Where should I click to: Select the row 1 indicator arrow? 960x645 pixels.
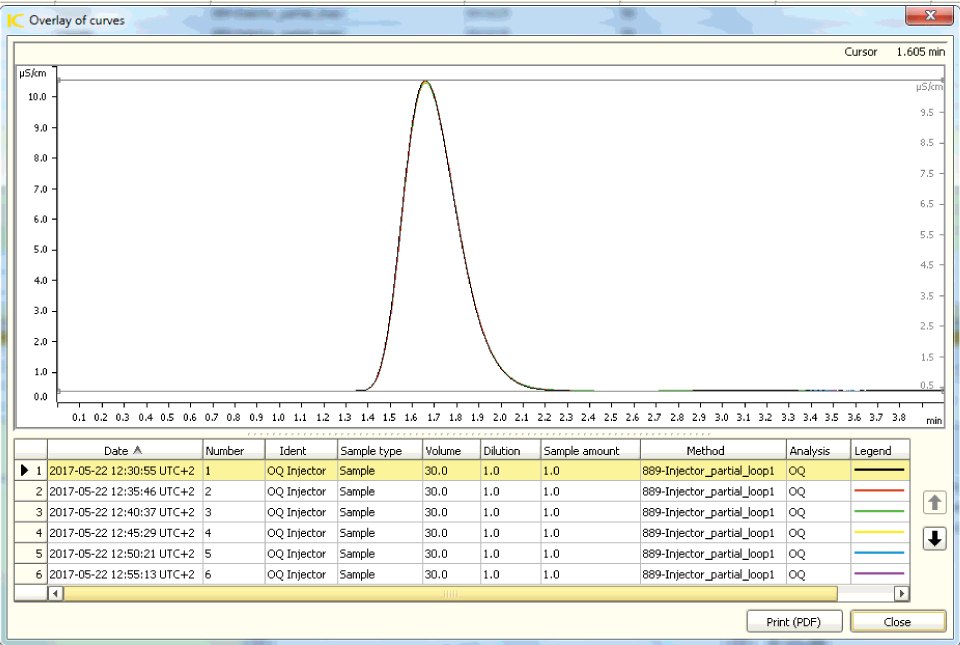[24, 470]
